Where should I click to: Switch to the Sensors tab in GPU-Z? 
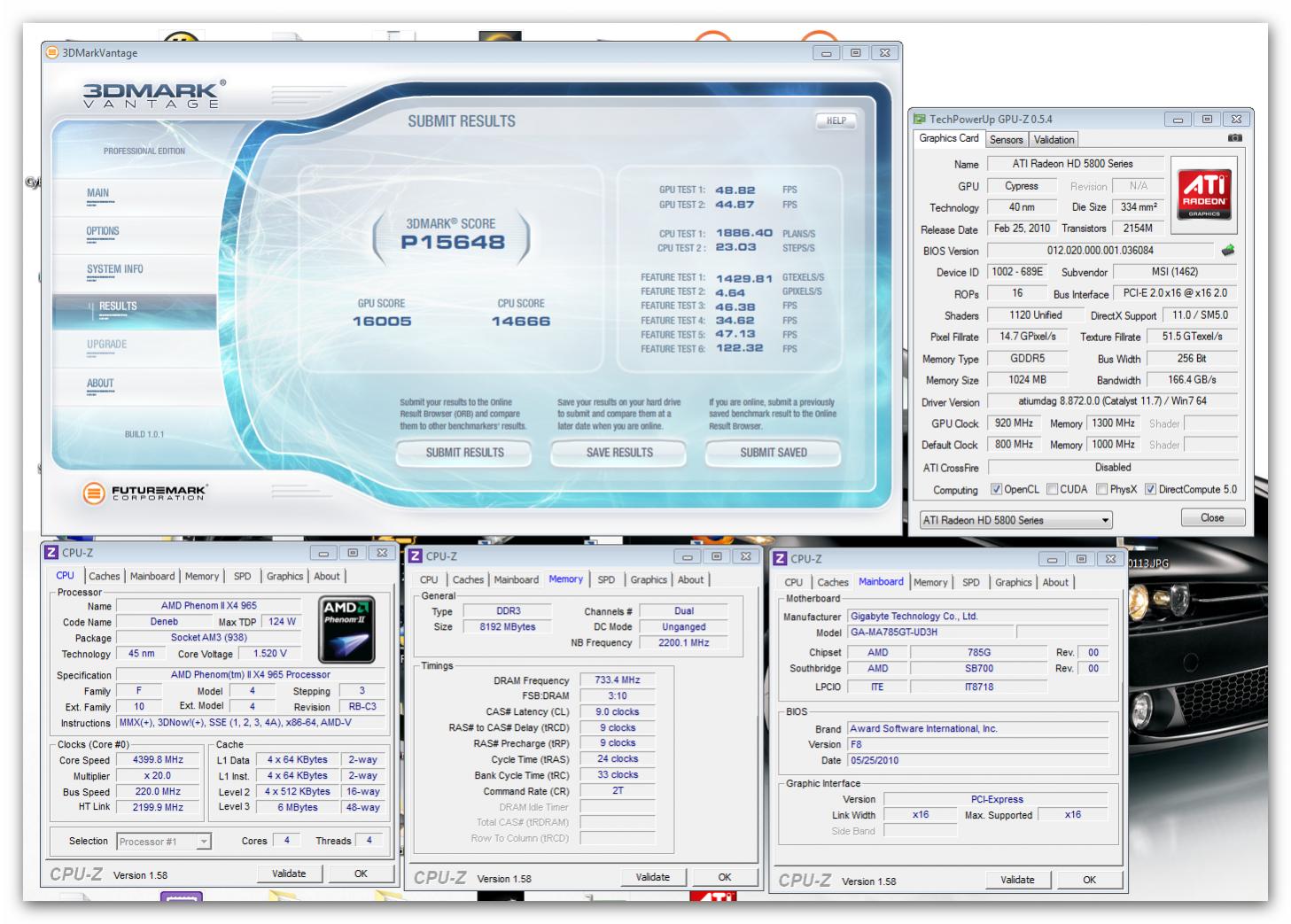click(x=1006, y=140)
